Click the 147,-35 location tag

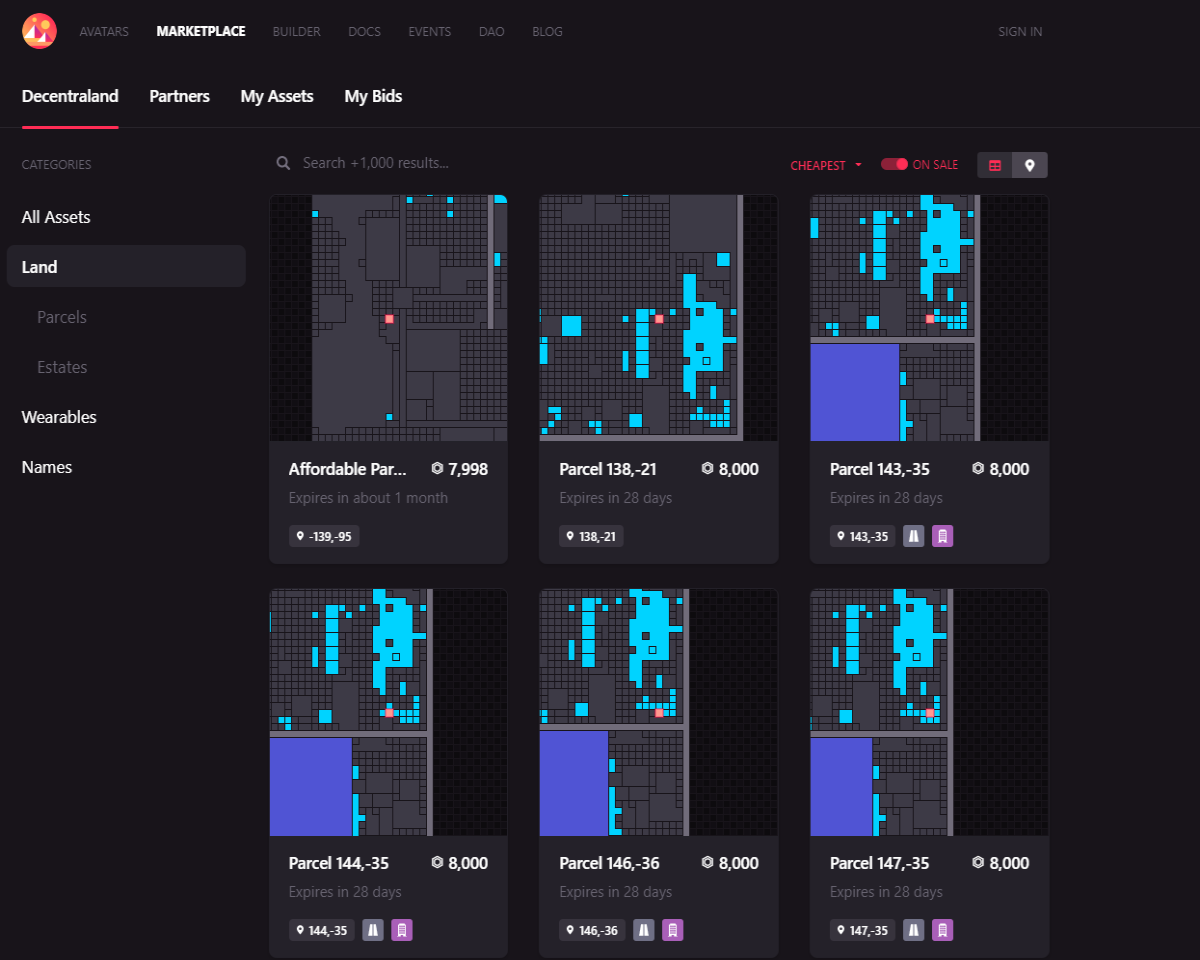pos(863,930)
